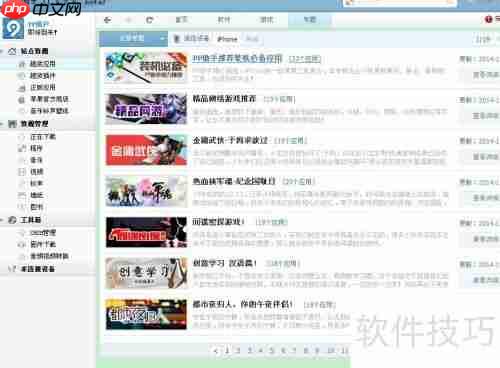Go to pagination page 3
This screenshot has width=500, height=368.
click(x=250, y=350)
